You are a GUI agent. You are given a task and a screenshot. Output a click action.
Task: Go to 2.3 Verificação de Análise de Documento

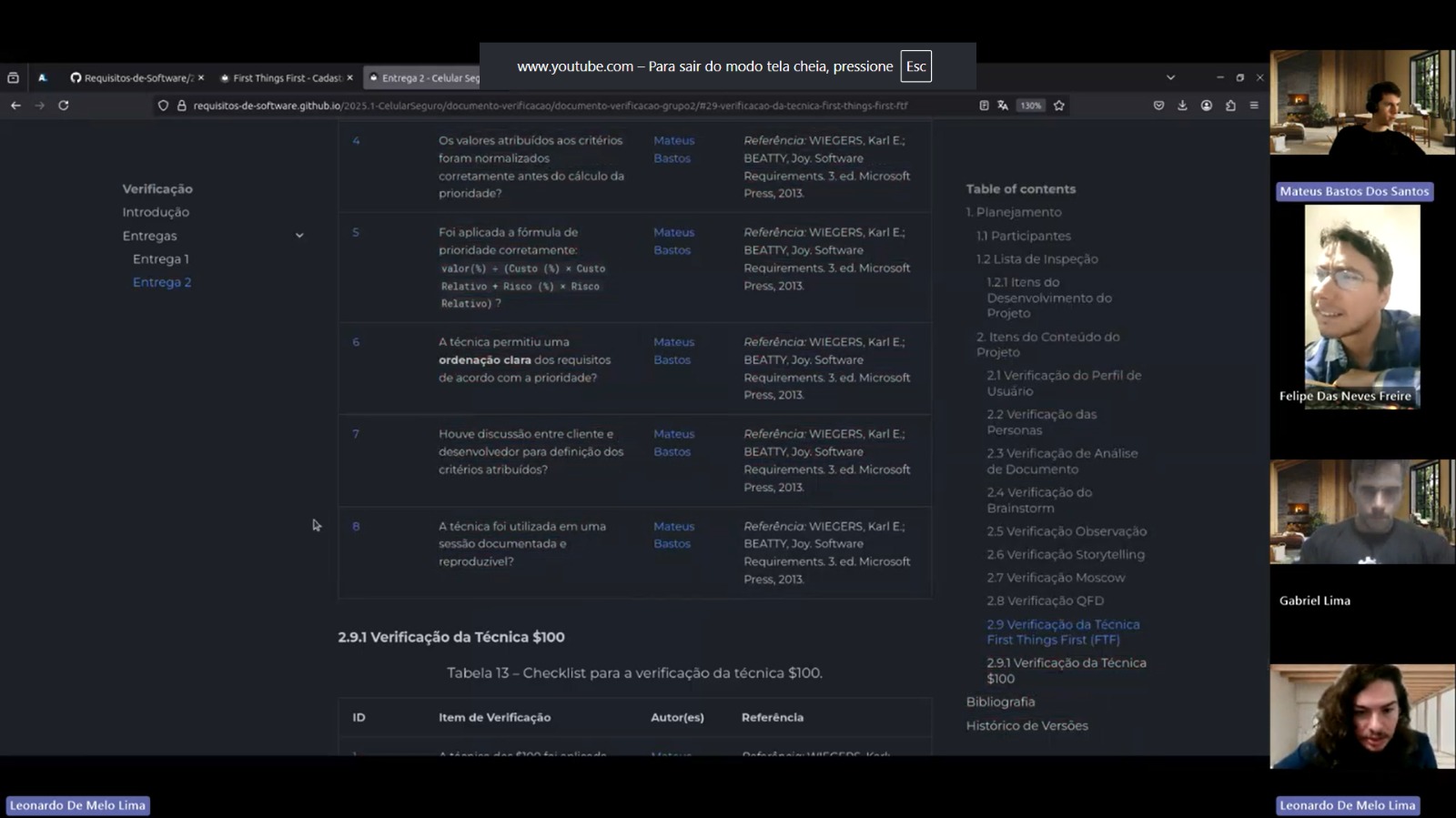(1062, 461)
